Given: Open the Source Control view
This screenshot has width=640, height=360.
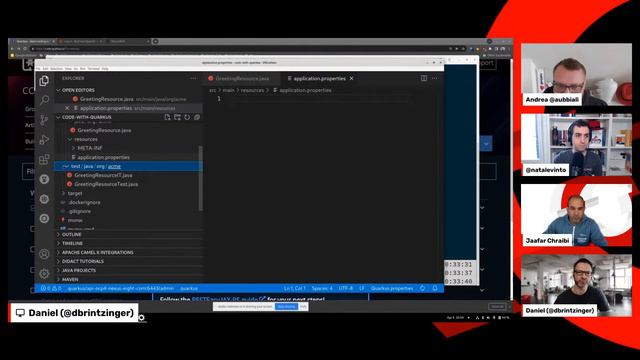Looking at the screenshot, I should pyautogui.click(x=44, y=120).
